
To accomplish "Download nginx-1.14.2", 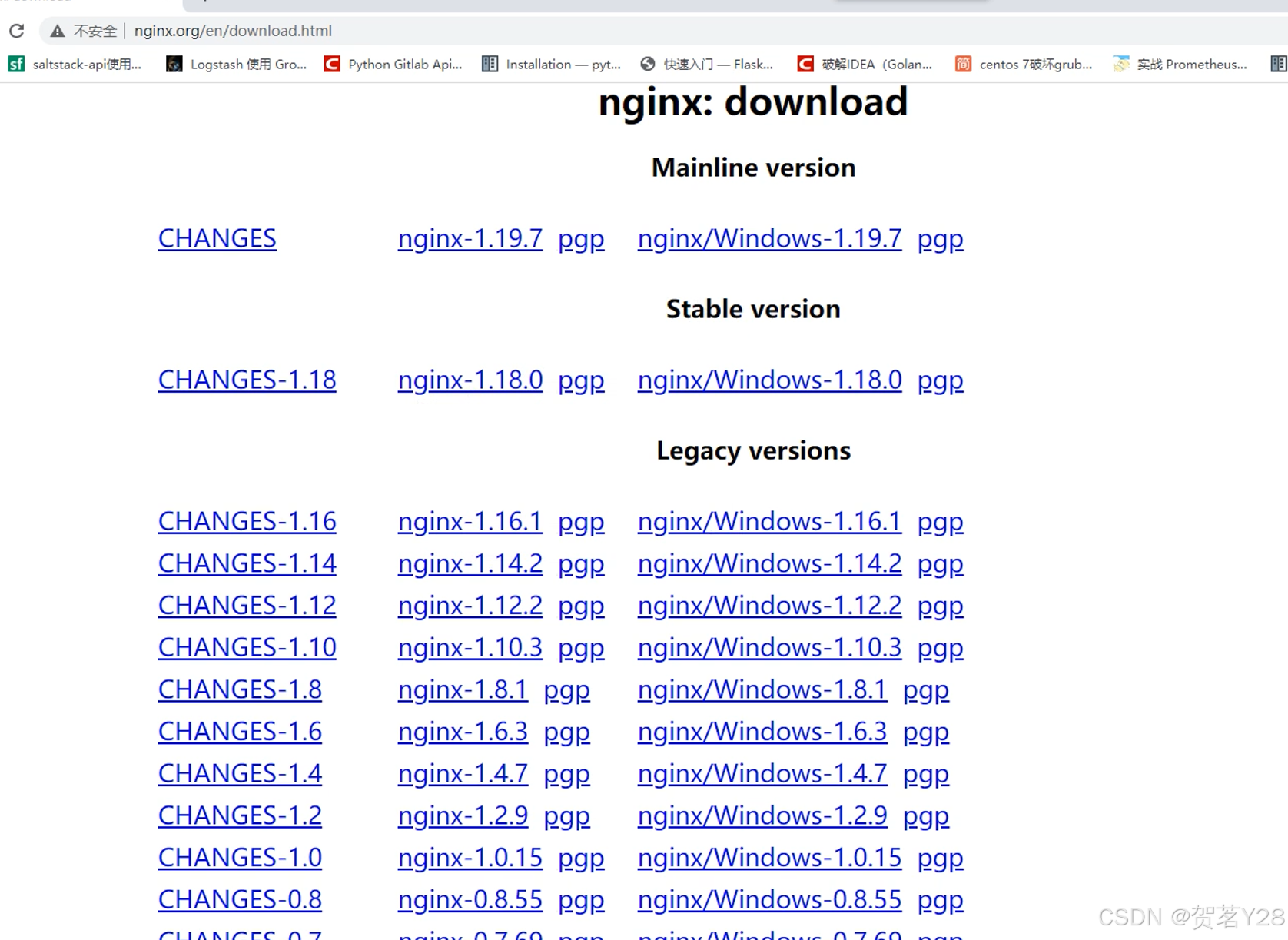I will click(470, 563).
